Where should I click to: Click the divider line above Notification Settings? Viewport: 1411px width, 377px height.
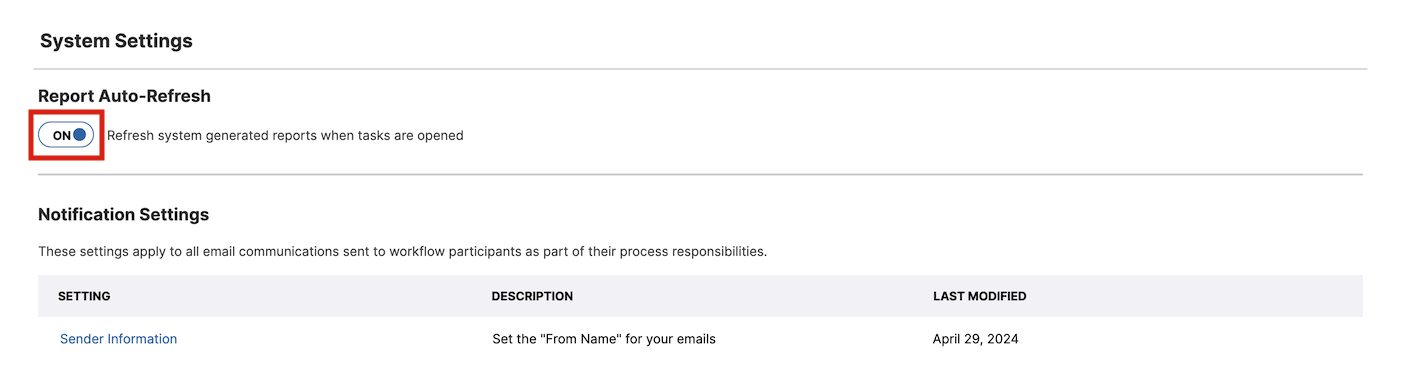pos(700,175)
